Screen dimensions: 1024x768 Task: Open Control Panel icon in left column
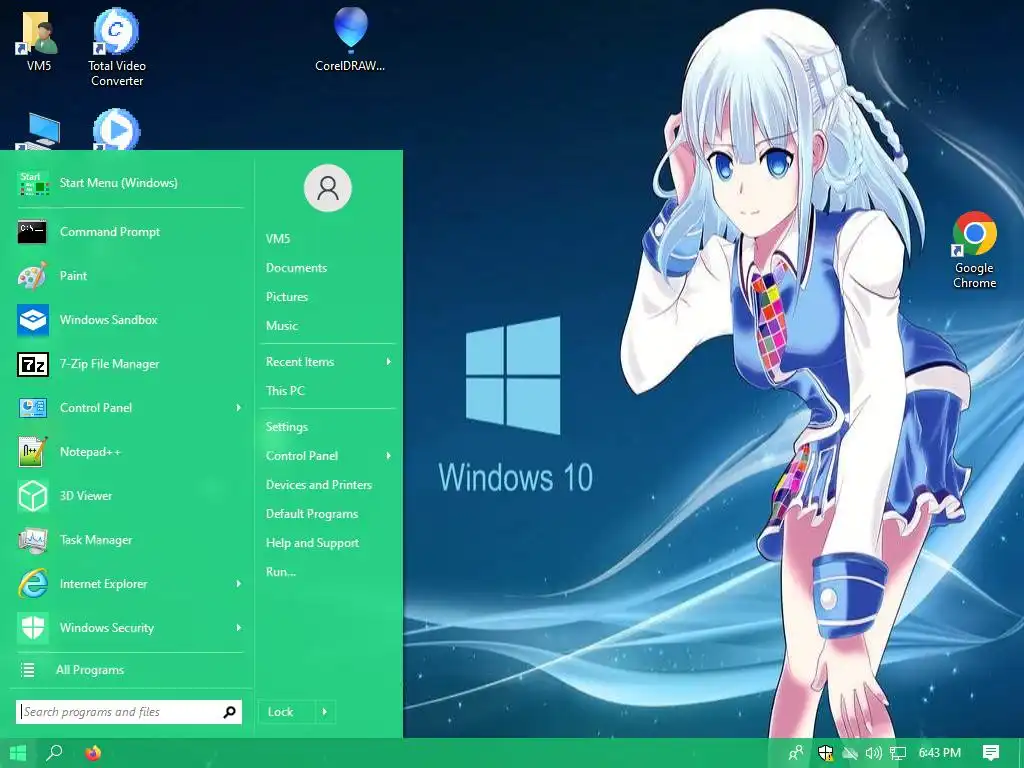point(33,408)
